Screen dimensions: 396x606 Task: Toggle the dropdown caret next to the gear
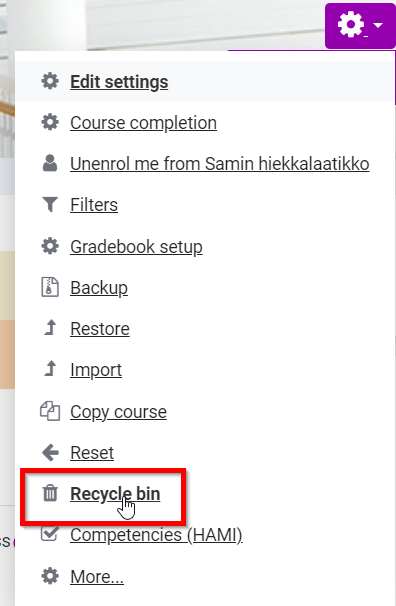click(378, 26)
